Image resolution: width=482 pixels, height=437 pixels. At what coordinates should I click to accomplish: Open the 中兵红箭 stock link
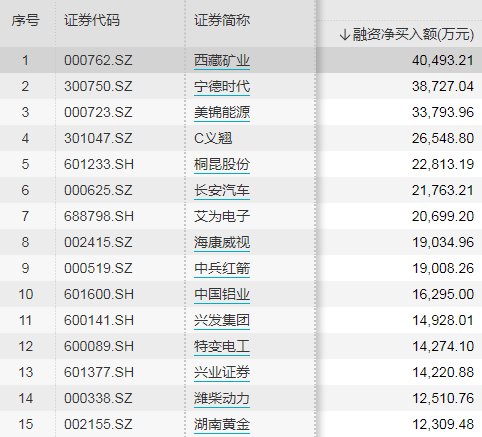pyautogui.click(x=222, y=268)
